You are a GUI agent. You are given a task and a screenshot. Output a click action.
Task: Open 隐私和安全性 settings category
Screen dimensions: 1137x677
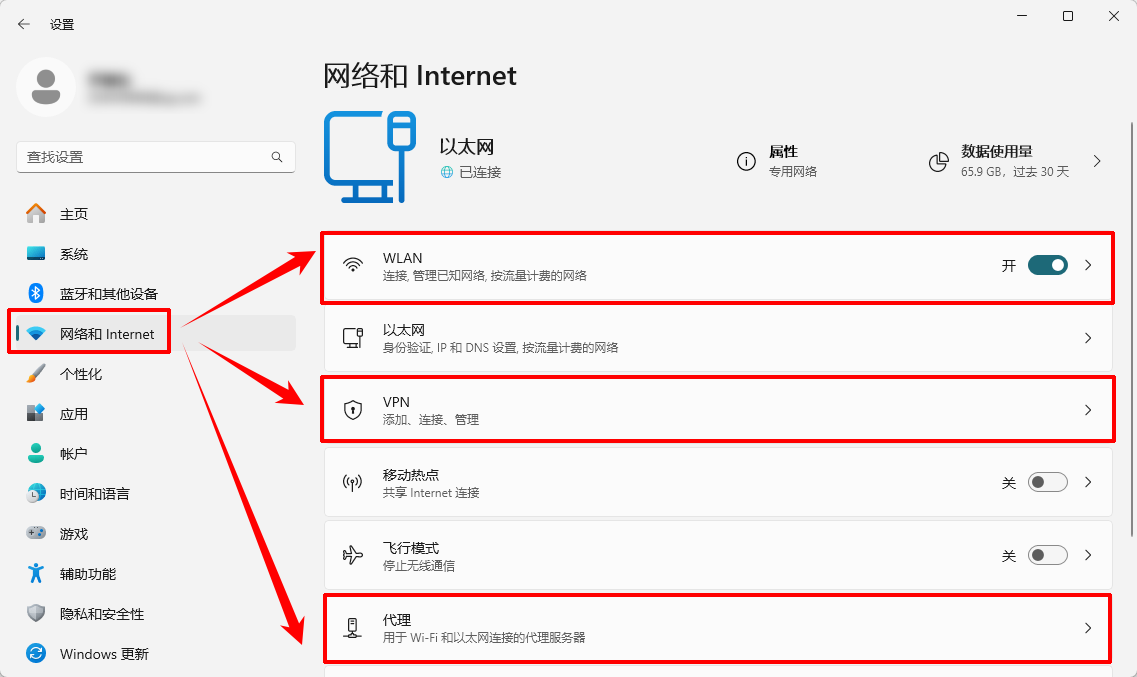156,614
